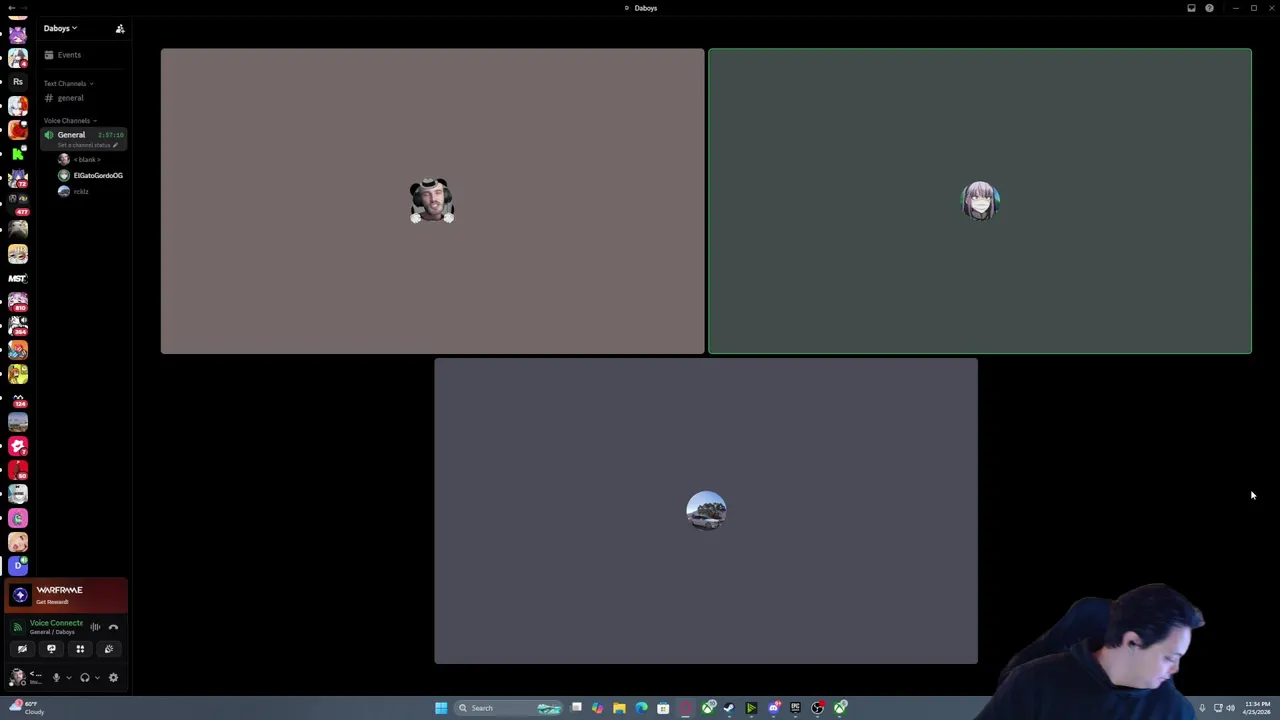Select user rcklz in voice list

click(x=75, y=191)
